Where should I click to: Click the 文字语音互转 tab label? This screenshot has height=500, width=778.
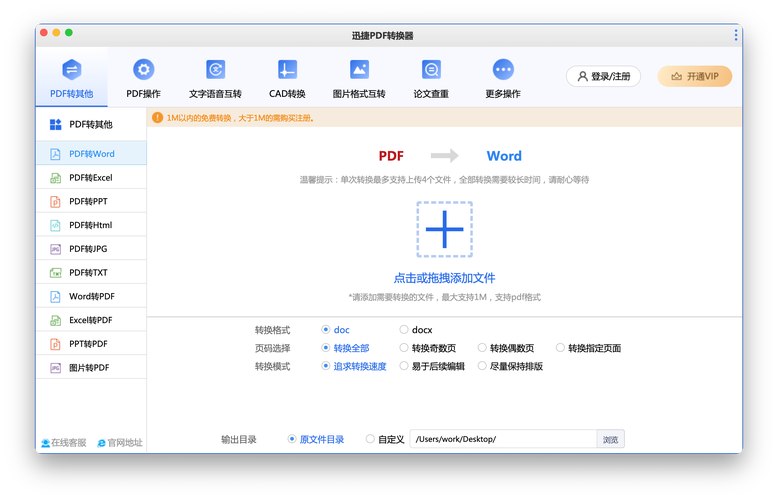pos(215,94)
